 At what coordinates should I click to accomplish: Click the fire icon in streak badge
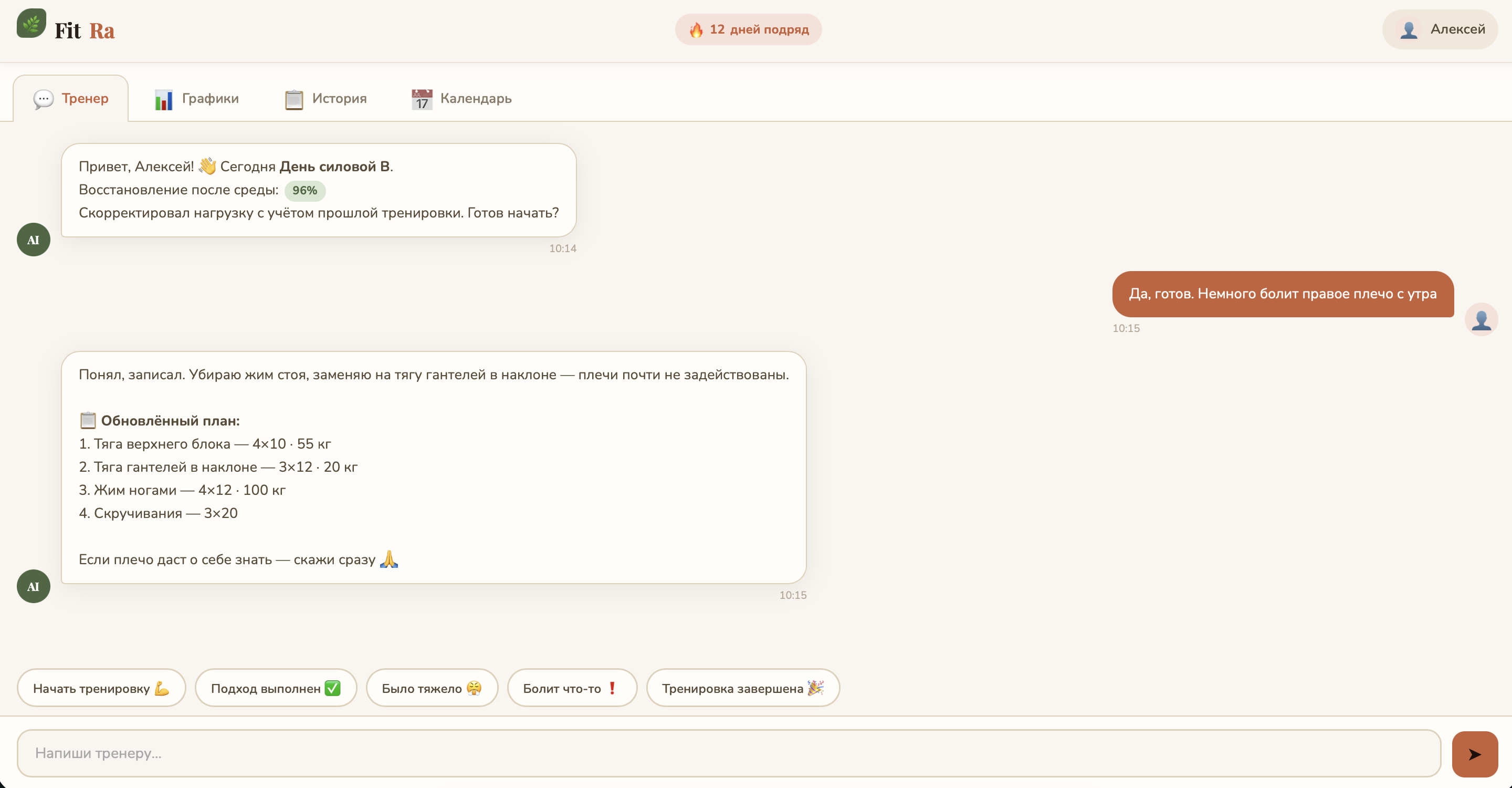point(696,29)
